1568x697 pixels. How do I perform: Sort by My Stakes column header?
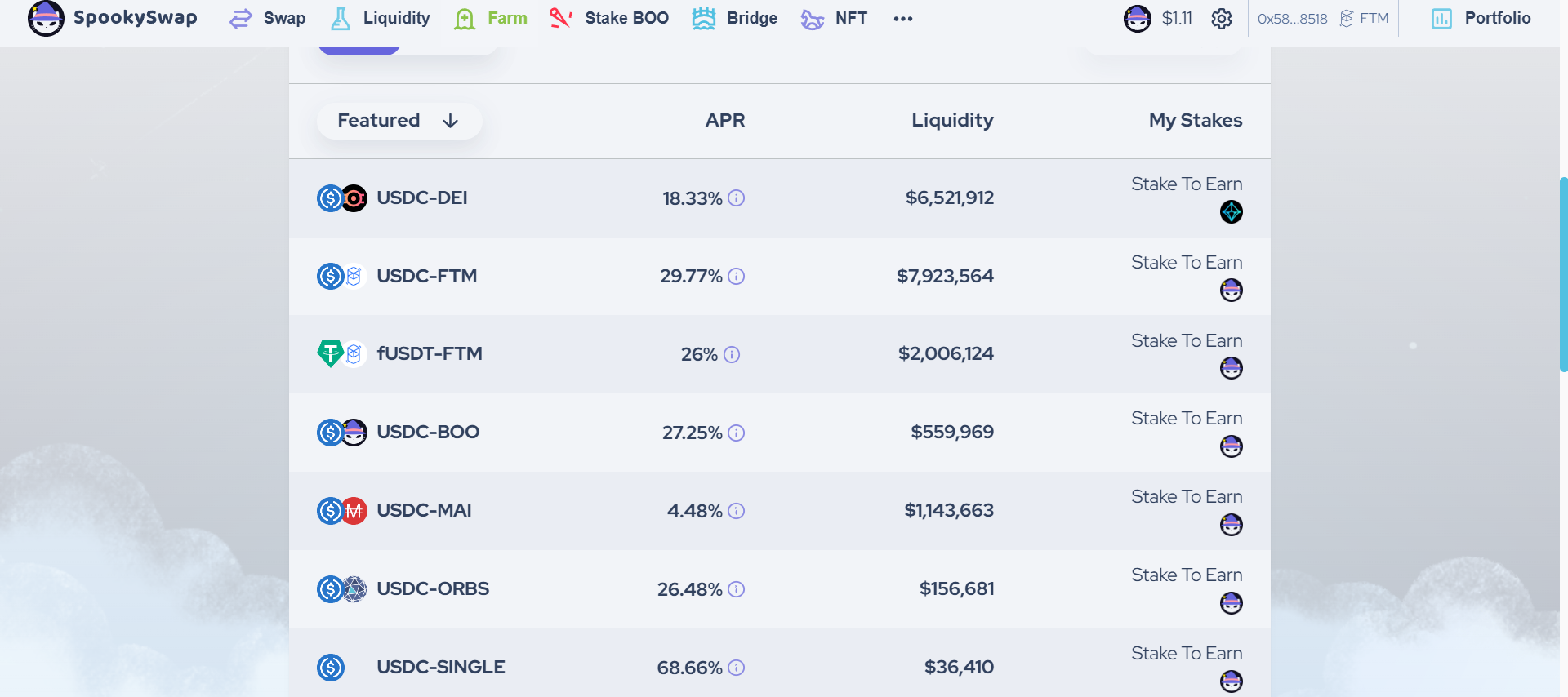click(1196, 121)
